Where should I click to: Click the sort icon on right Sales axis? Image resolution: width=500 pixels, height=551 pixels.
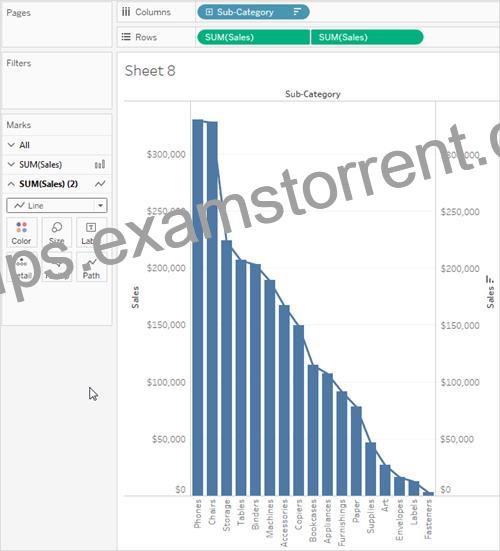(490, 280)
